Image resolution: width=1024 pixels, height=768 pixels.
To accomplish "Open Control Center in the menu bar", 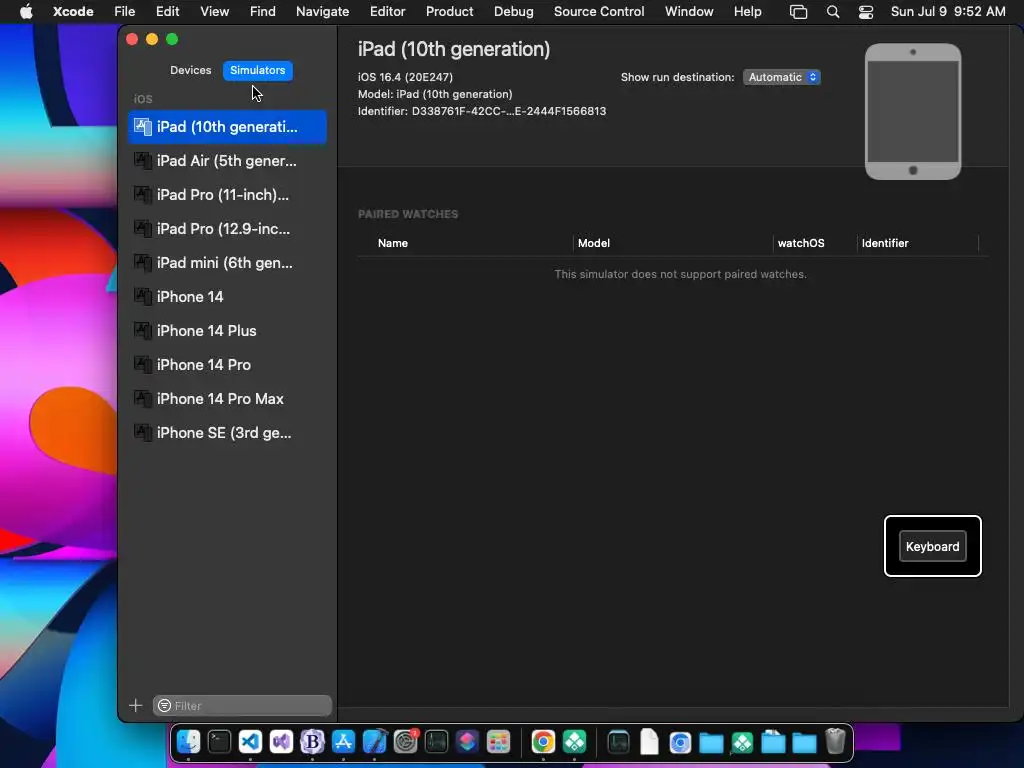I will coord(866,12).
